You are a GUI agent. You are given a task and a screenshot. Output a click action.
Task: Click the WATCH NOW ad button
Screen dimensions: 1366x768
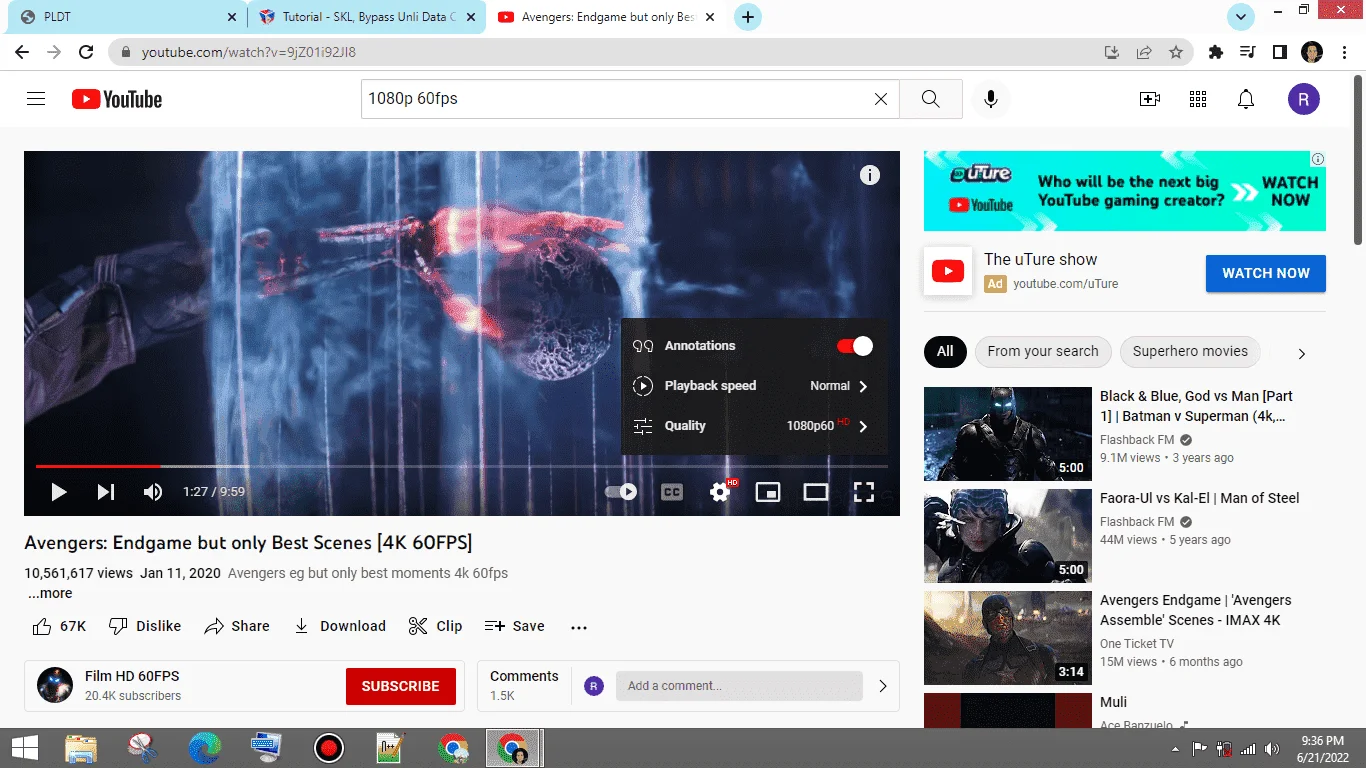click(1266, 273)
